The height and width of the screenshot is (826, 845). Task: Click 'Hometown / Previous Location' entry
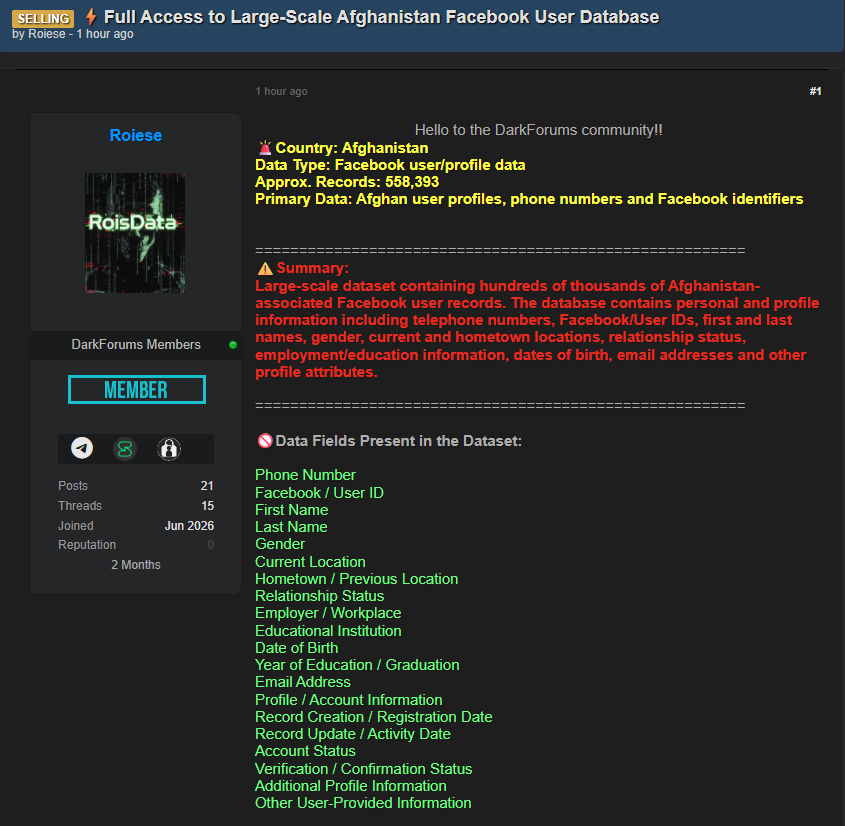click(357, 579)
